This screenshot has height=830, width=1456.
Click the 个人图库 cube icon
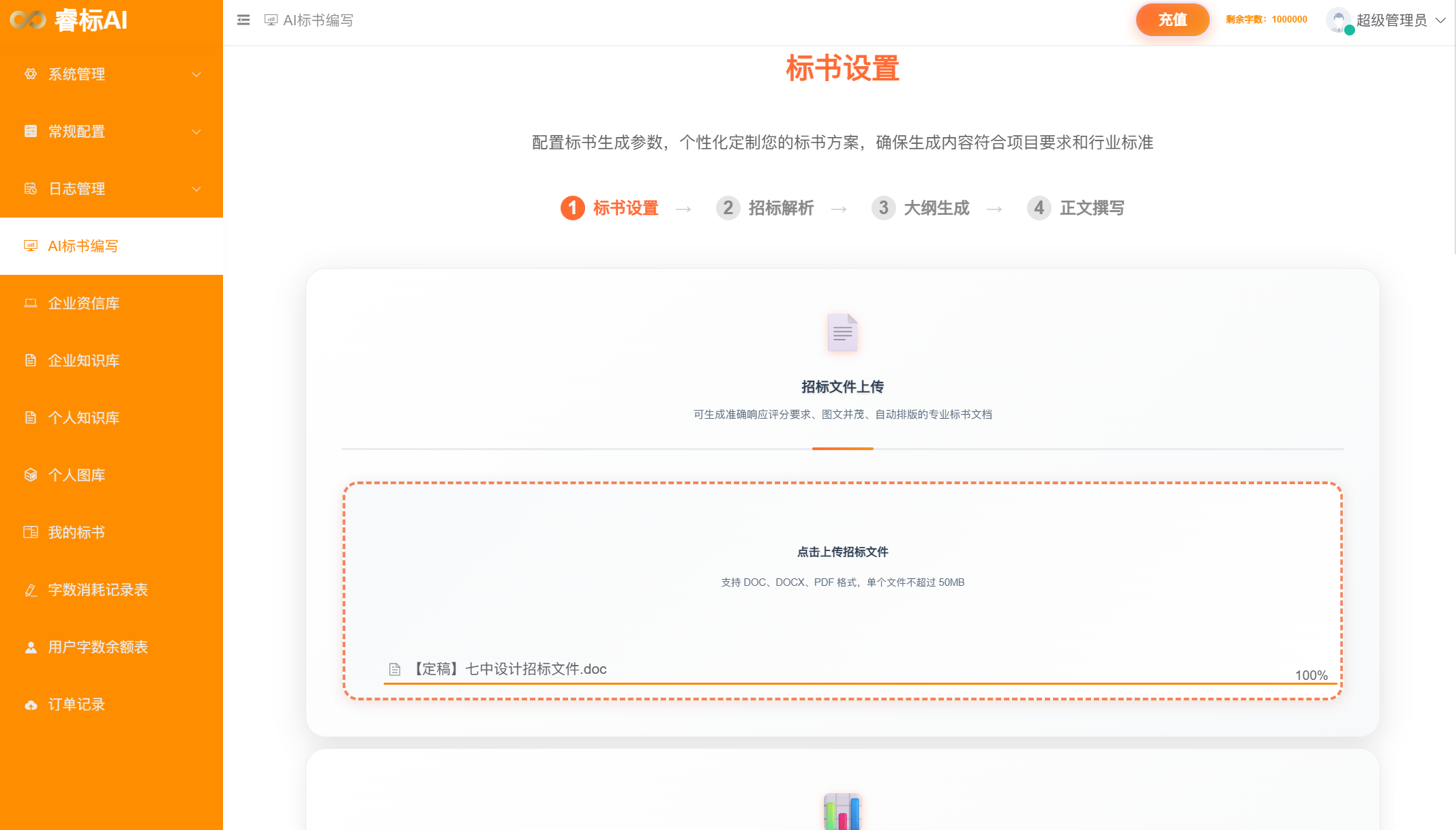(31, 475)
